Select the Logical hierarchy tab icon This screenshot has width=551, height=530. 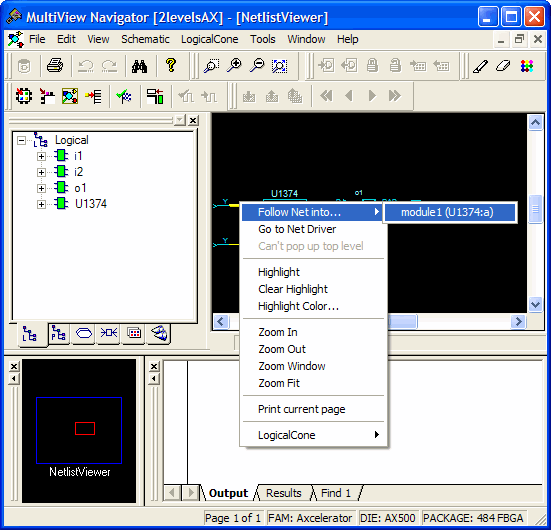coord(30,334)
